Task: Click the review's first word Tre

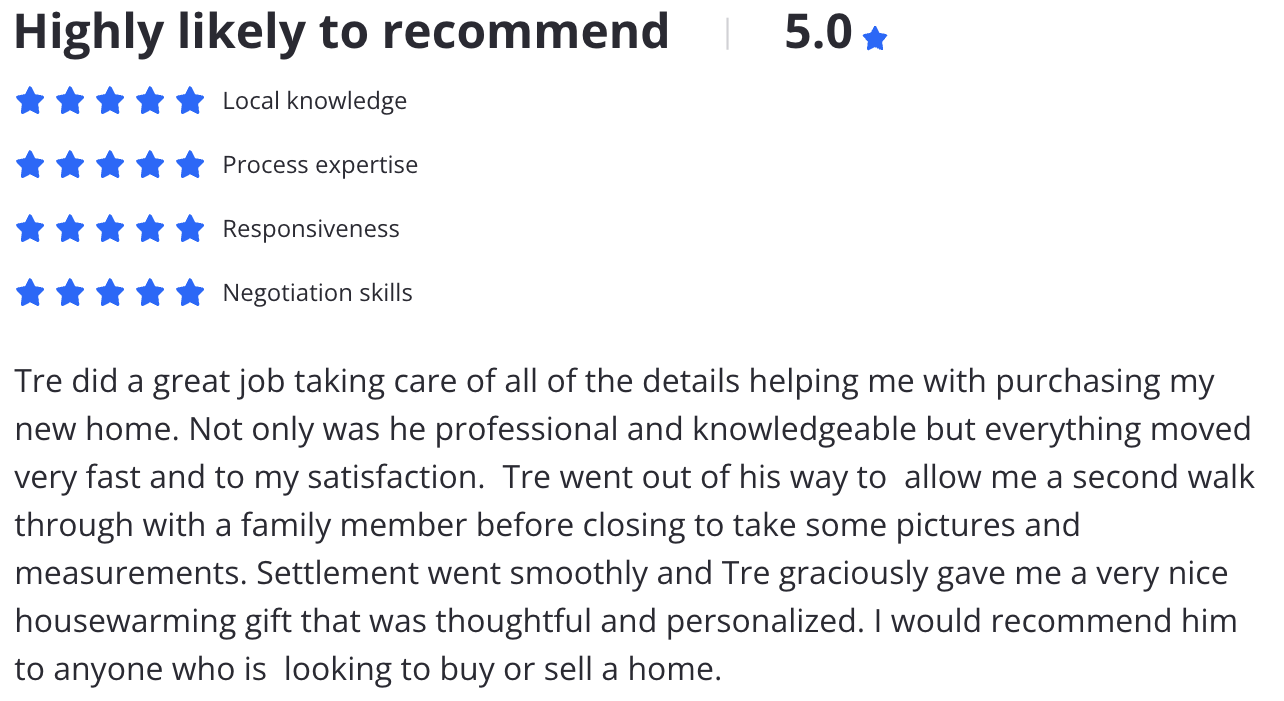Action: coord(38,381)
